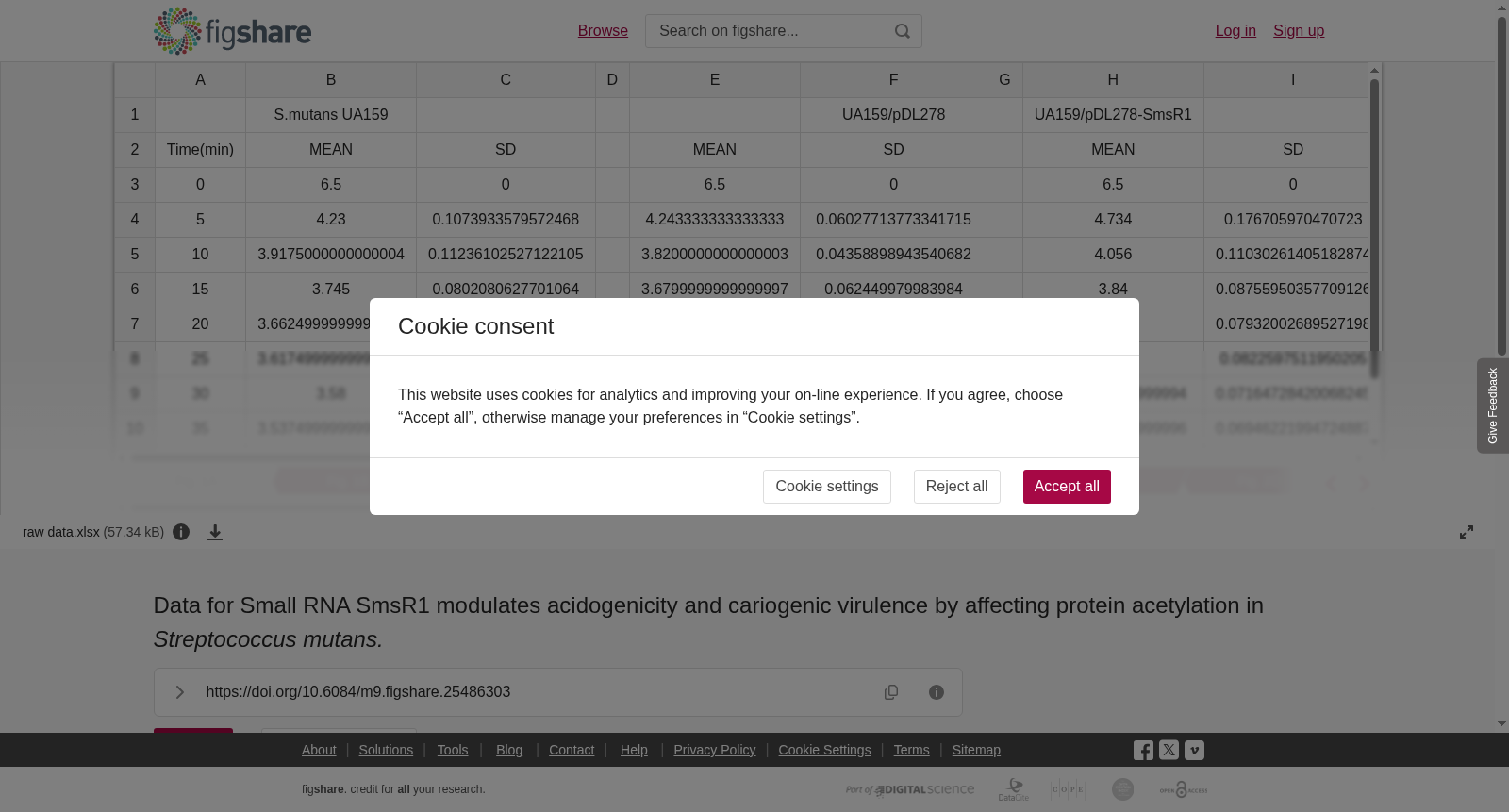Viewport: 1509px width, 812px height.
Task: Click the search magnifier icon
Action: pyautogui.click(x=903, y=31)
